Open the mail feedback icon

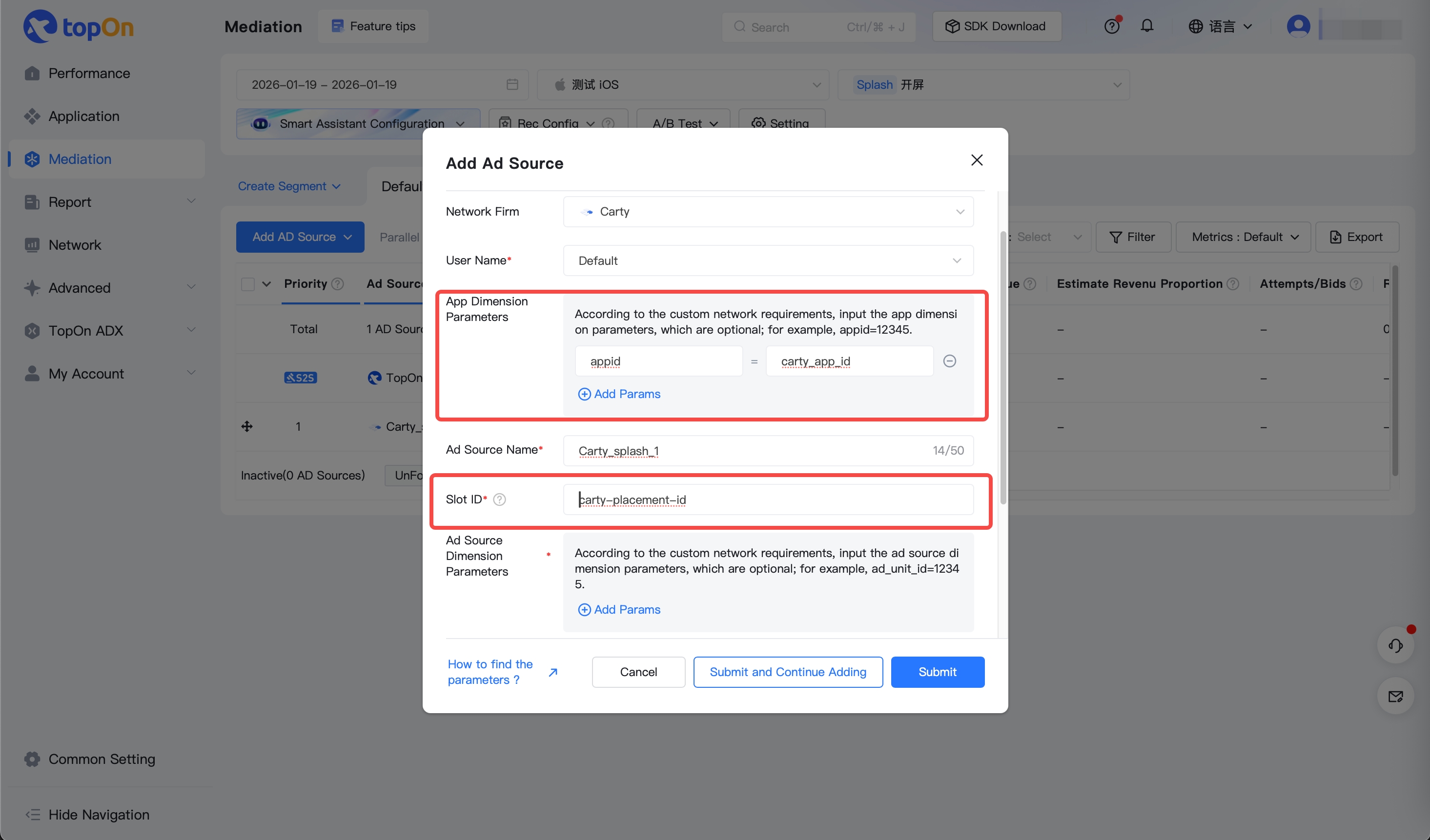[1396, 696]
